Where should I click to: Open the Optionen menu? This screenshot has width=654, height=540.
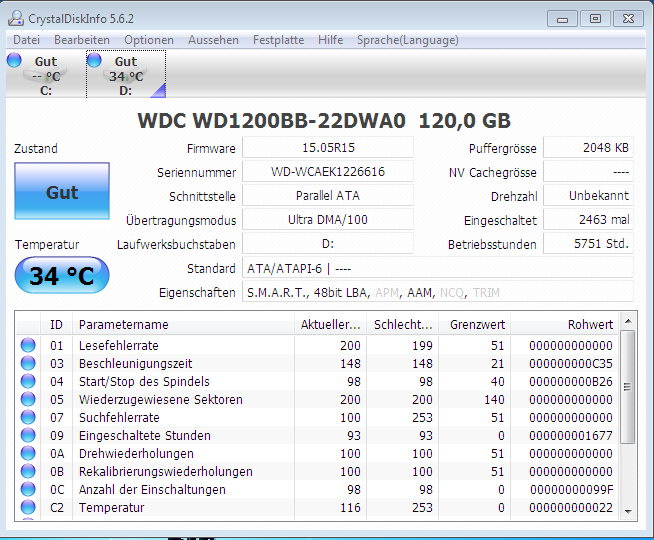(x=149, y=40)
